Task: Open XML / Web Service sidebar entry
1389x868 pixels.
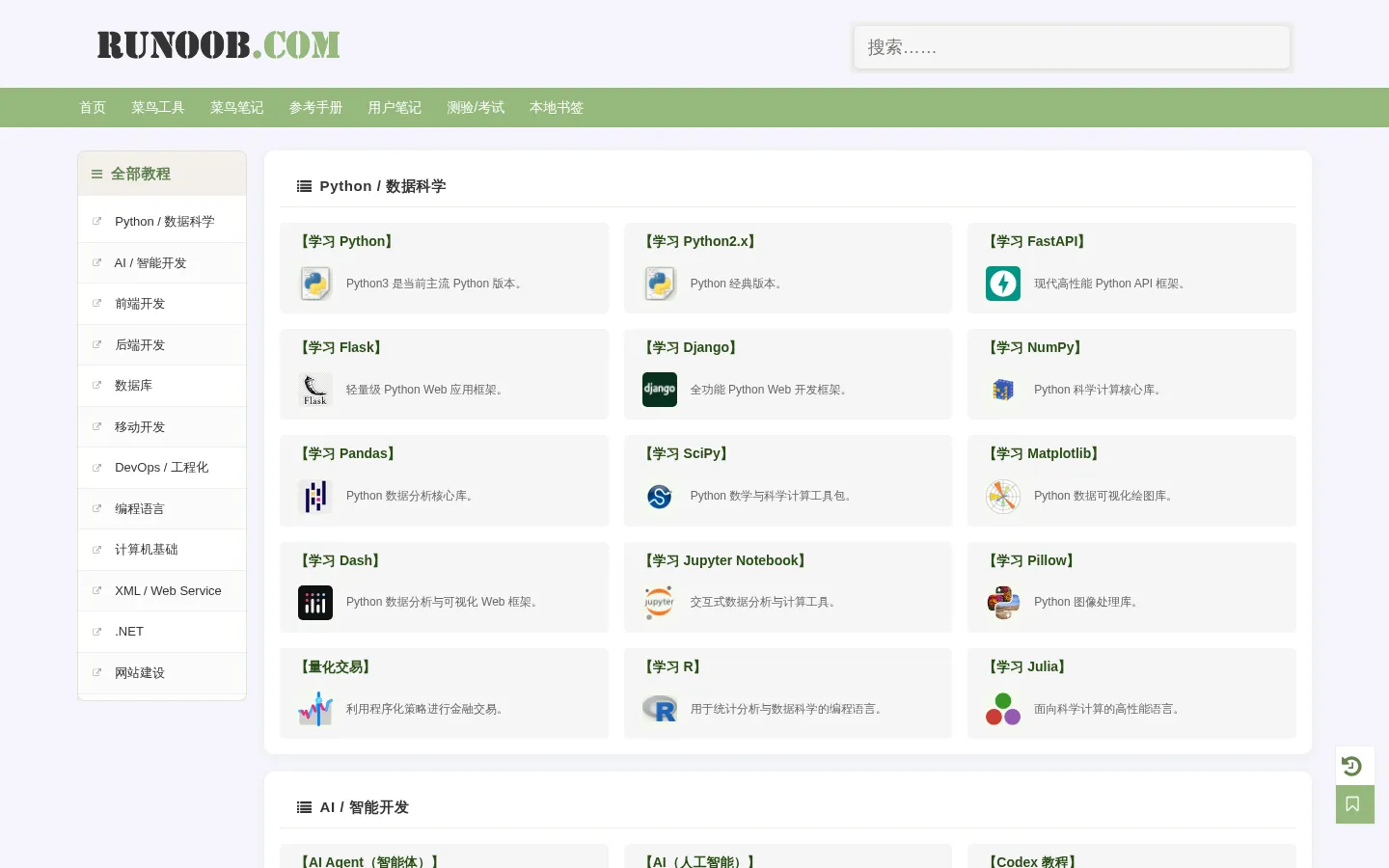Action: 168,591
